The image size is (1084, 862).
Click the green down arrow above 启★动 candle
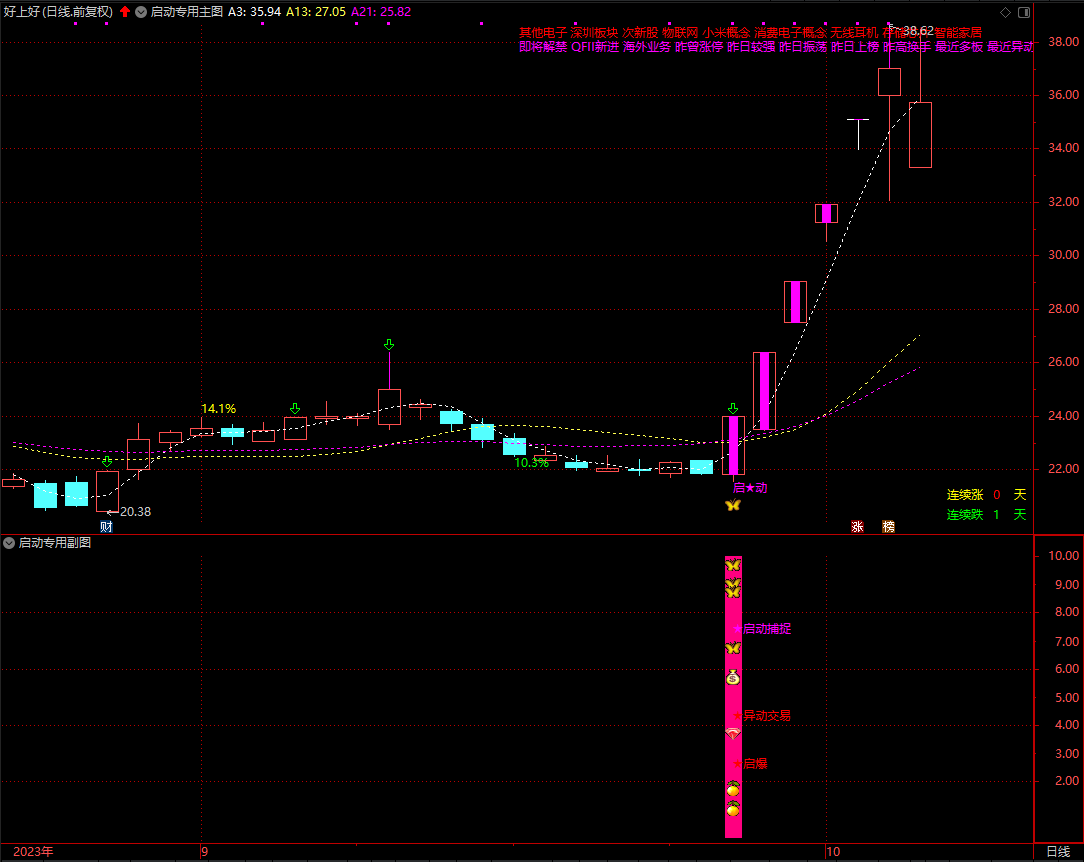[733, 409]
